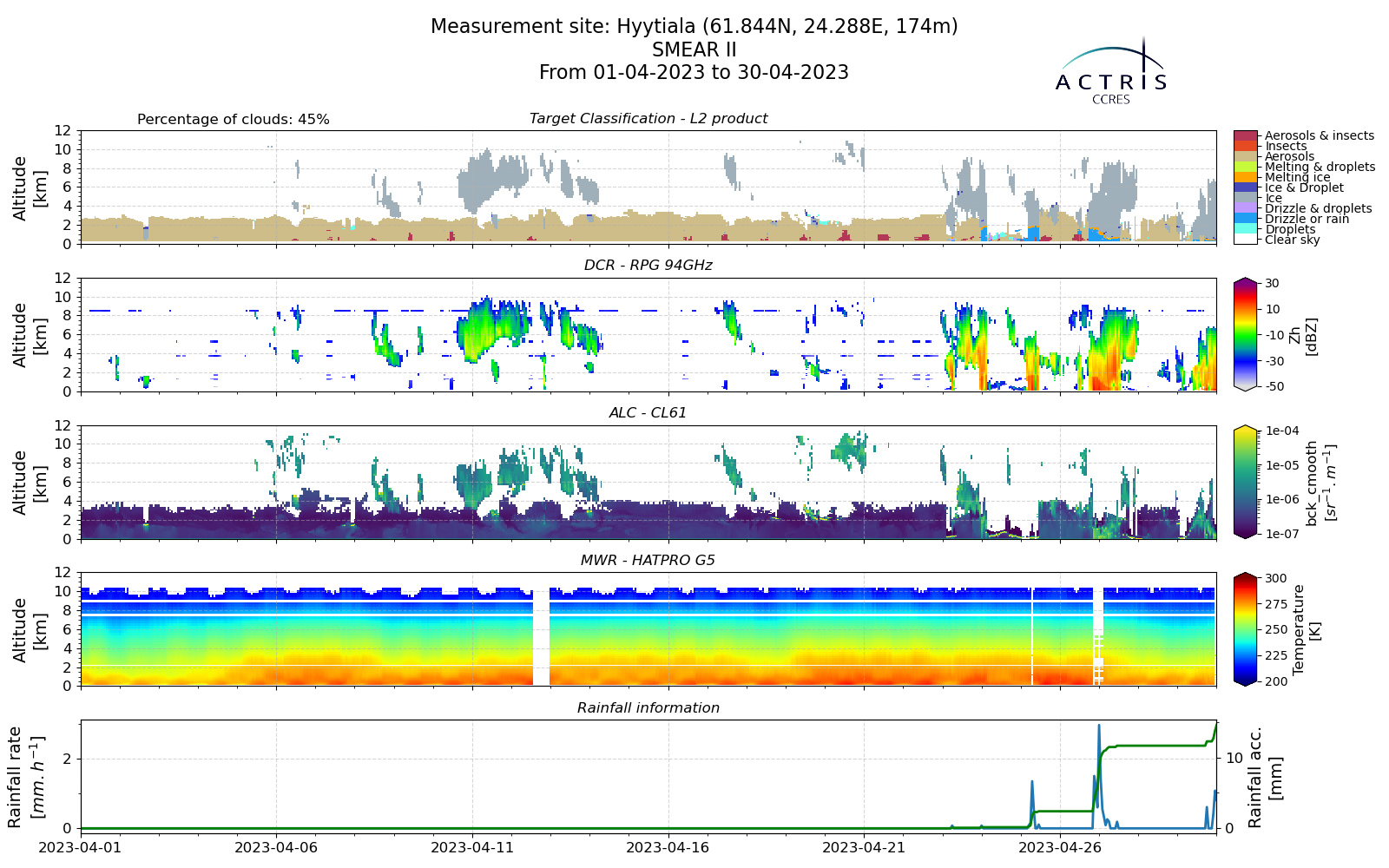Screen dimensions: 1389x868
Task: Click the ACTRIS CCRES logo
Action: coord(1110,71)
